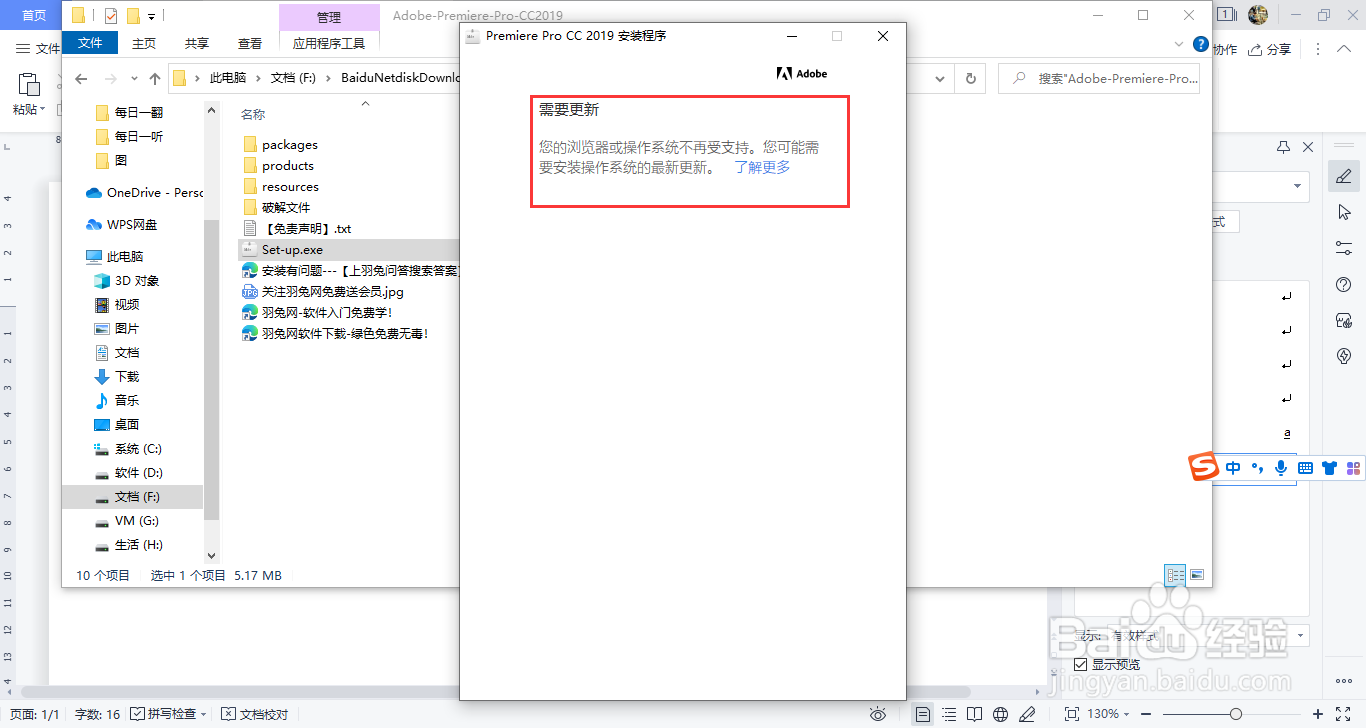The width and height of the screenshot is (1366, 728).
Task: Click WPS 分享 button
Action: pos(1271,49)
